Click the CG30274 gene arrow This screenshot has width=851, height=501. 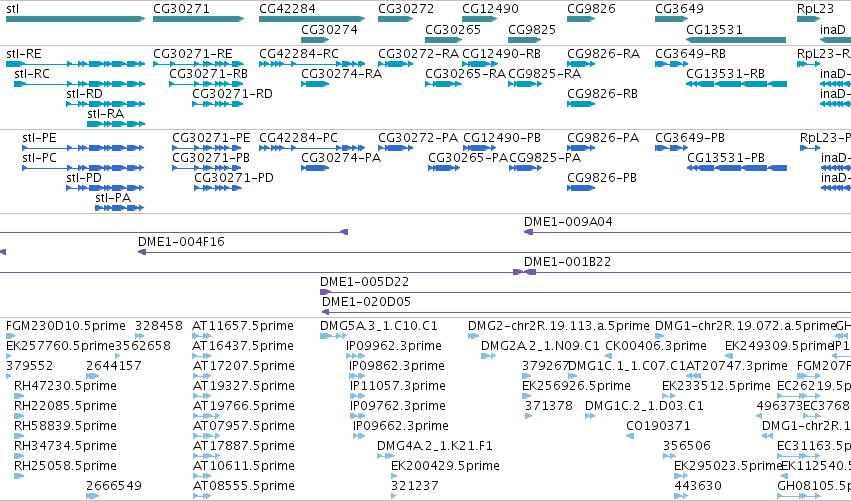(x=315, y=40)
